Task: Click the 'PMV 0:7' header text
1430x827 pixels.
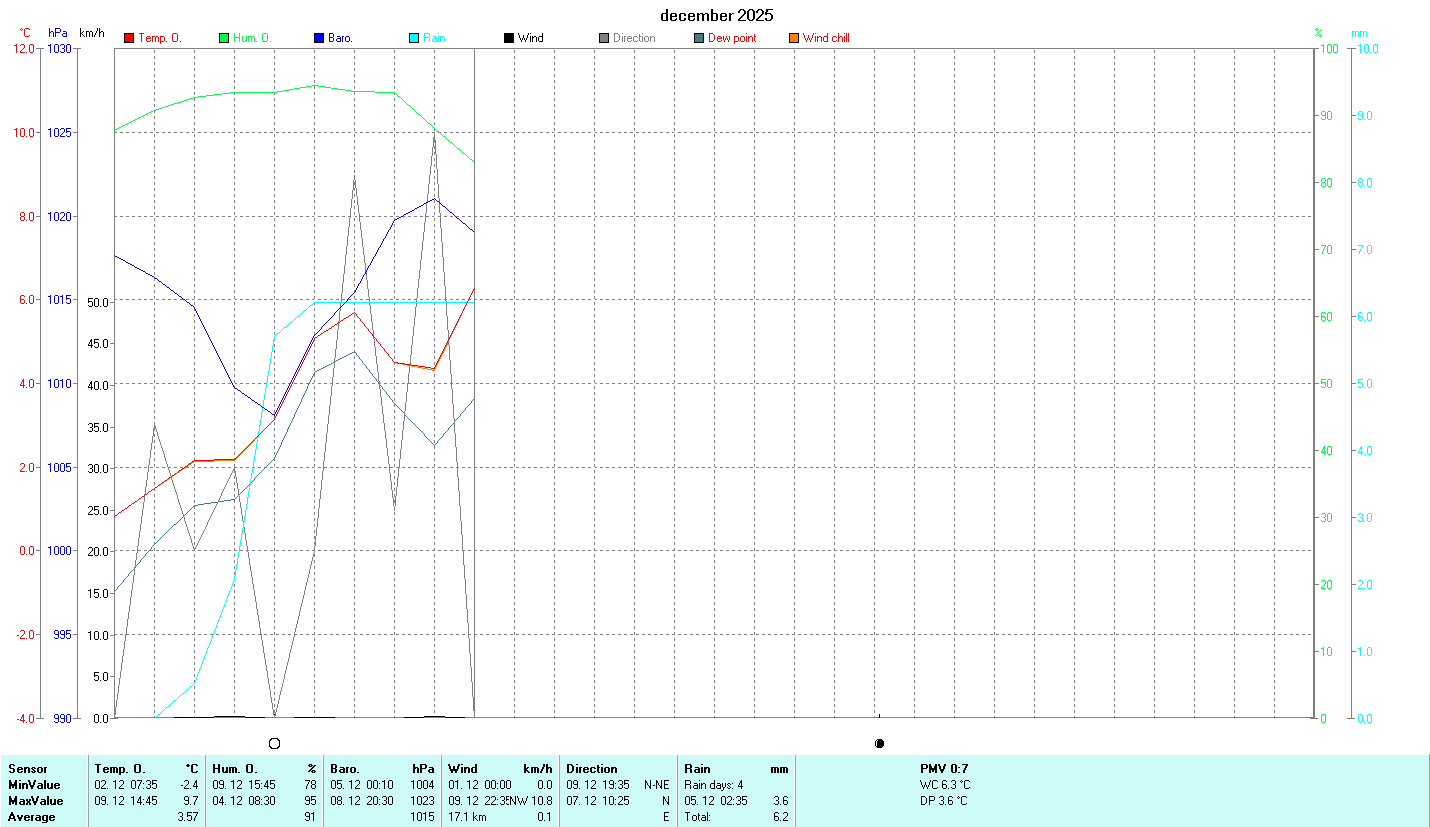Action: (944, 768)
